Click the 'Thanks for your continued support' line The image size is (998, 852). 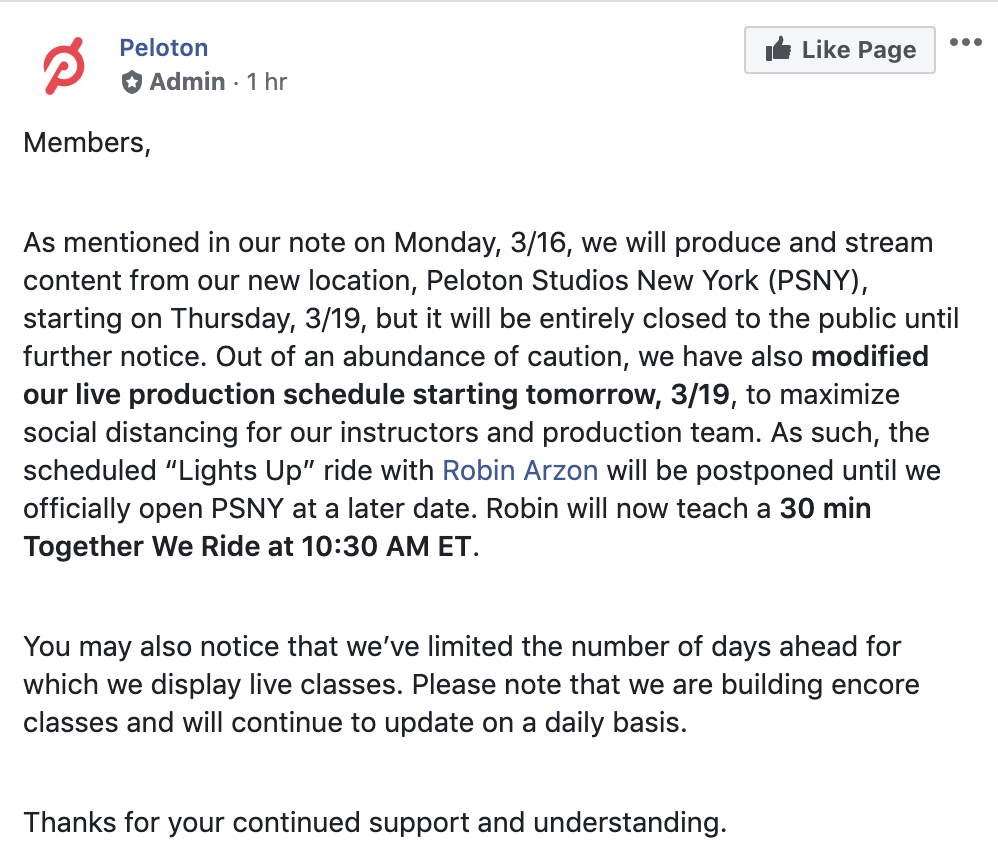coord(375,822)
